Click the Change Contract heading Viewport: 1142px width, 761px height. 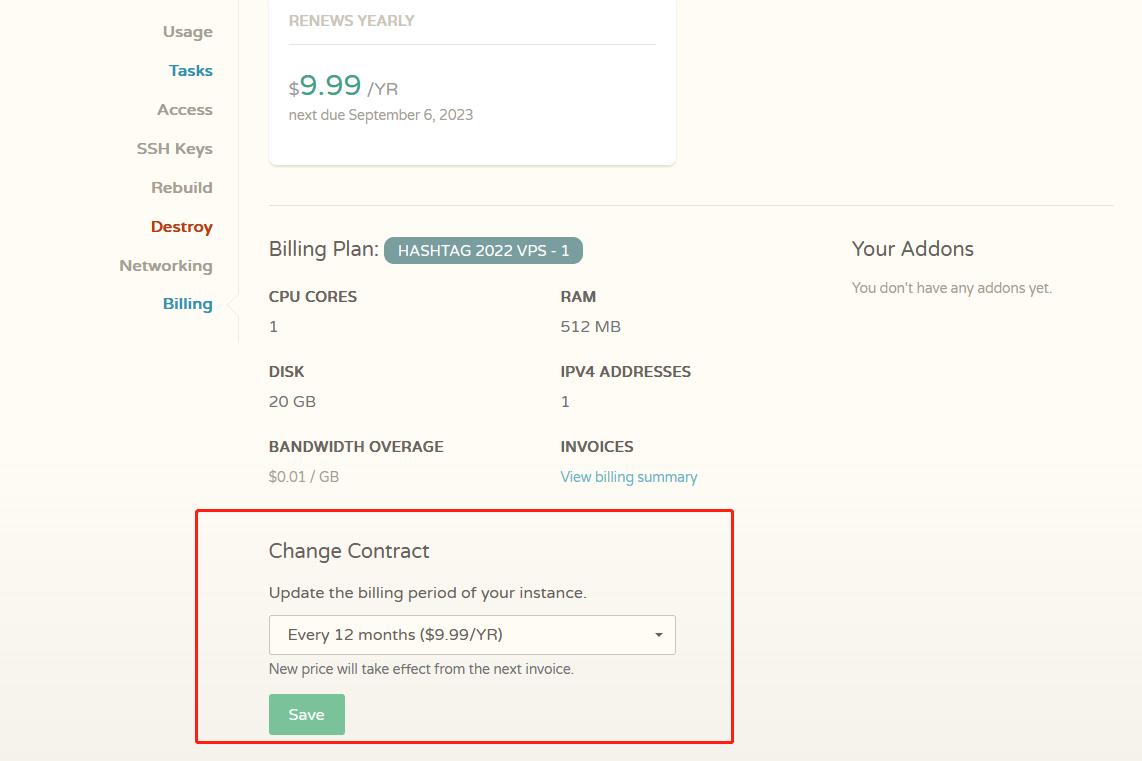[x=348, y=551]
